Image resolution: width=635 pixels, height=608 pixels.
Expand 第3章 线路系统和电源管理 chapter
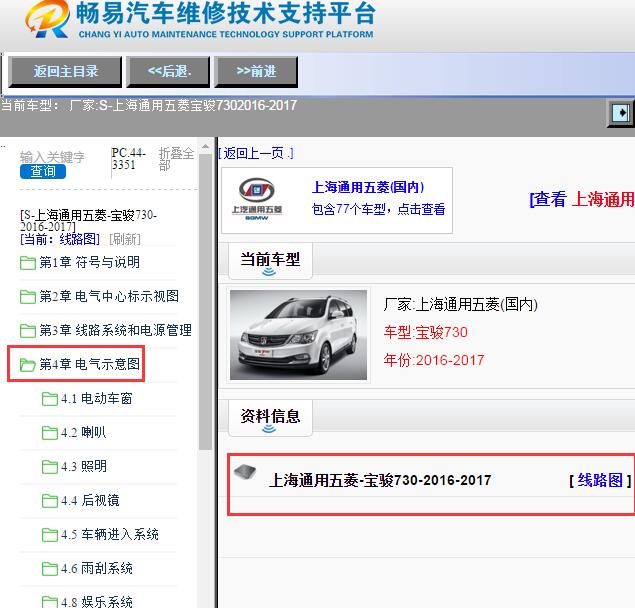(115, 331)
